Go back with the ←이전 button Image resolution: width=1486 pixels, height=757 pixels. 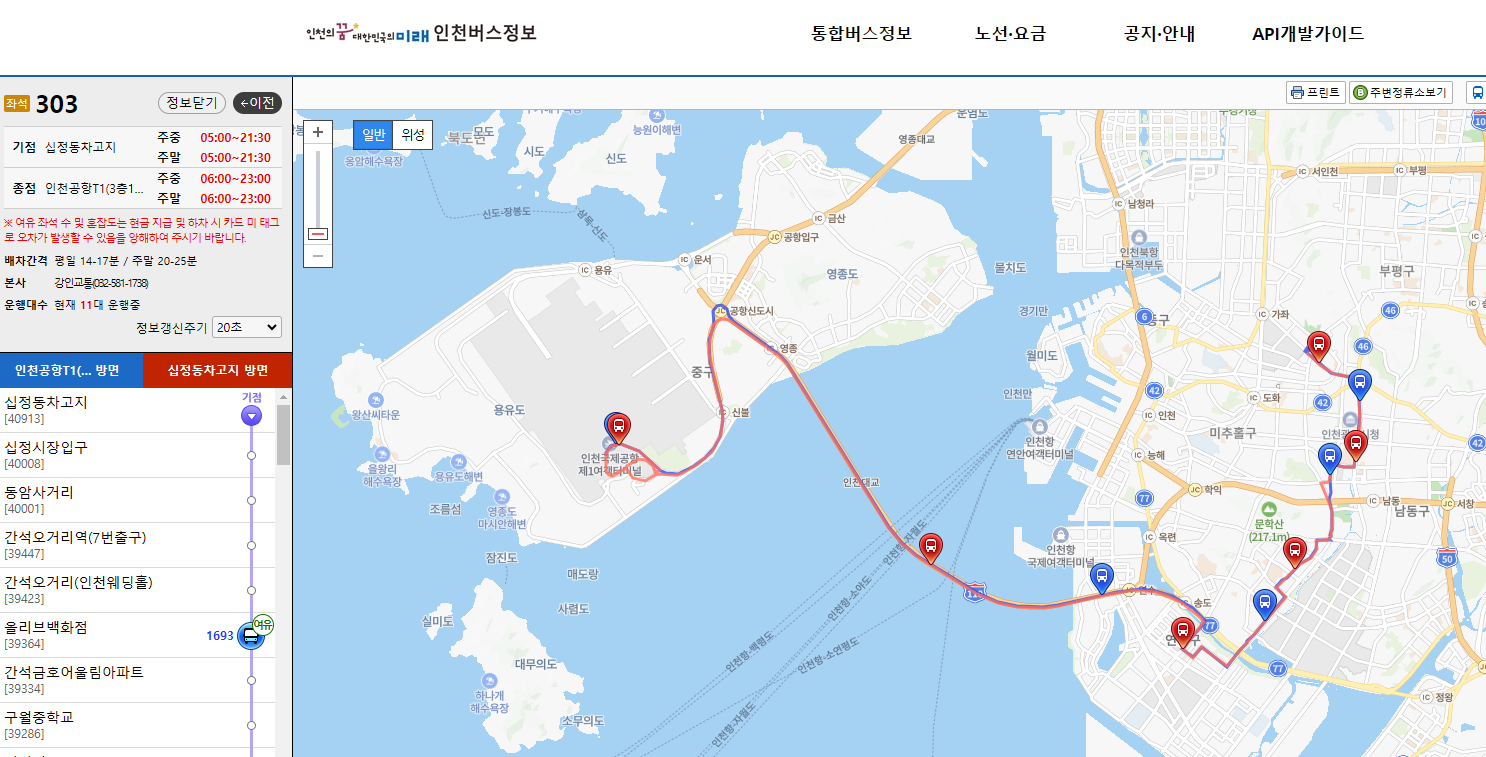[x=257, y=103]
